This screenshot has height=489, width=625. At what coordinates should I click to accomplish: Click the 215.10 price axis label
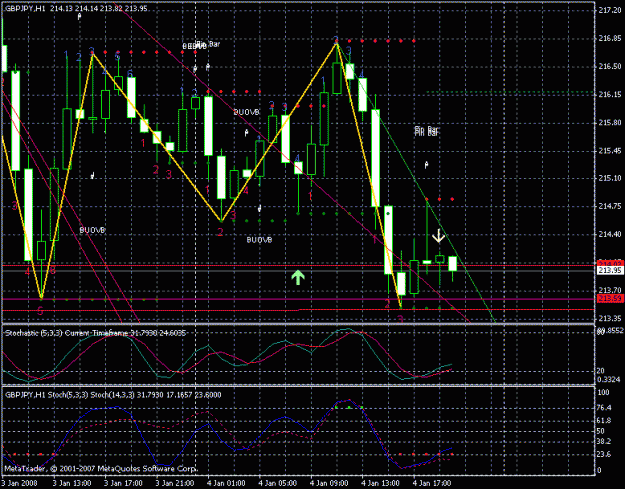(610, 178)
